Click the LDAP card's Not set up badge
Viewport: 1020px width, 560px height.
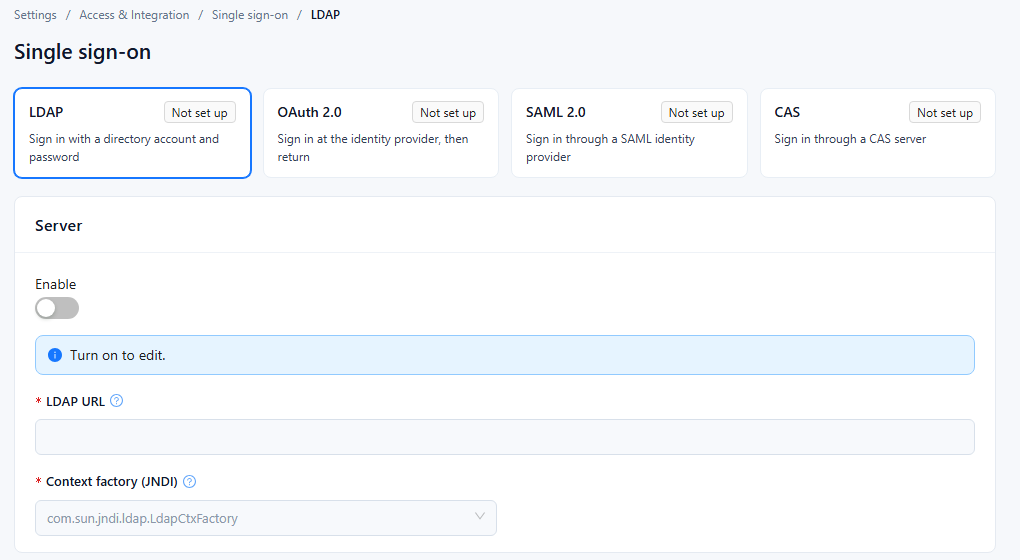point(200,113)
